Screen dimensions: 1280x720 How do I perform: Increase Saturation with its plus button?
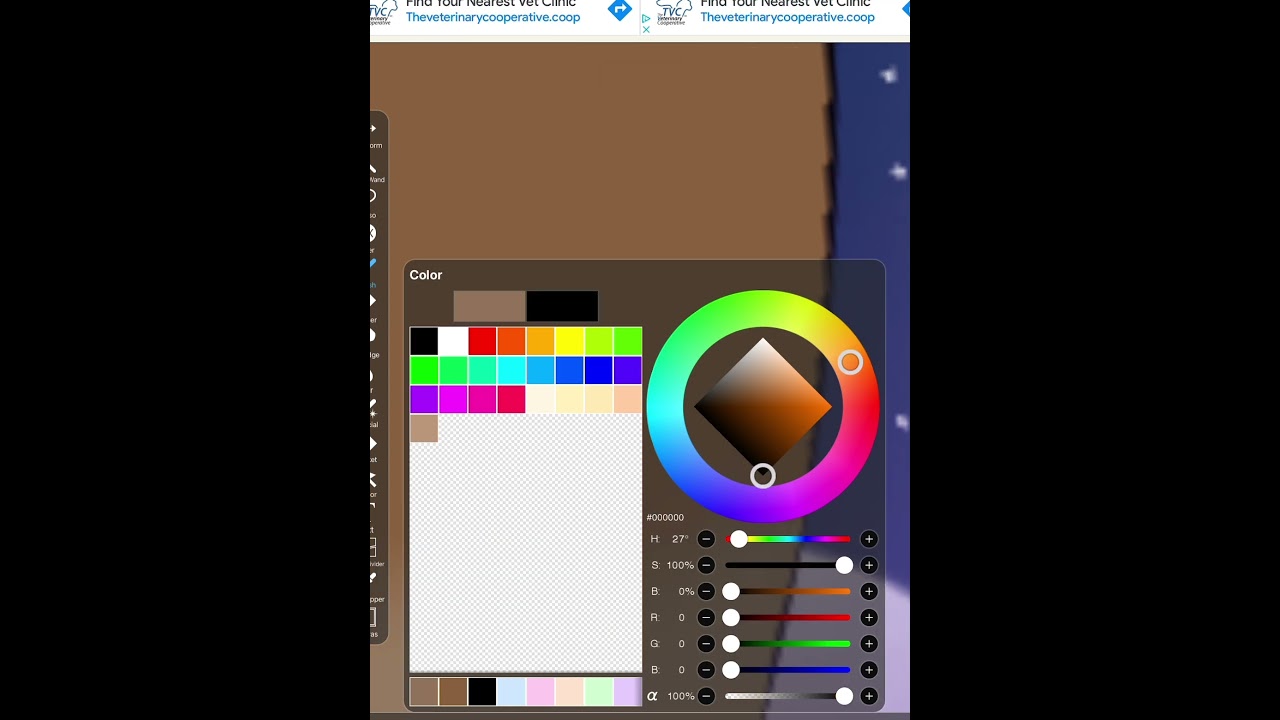[x=868, y=565]
